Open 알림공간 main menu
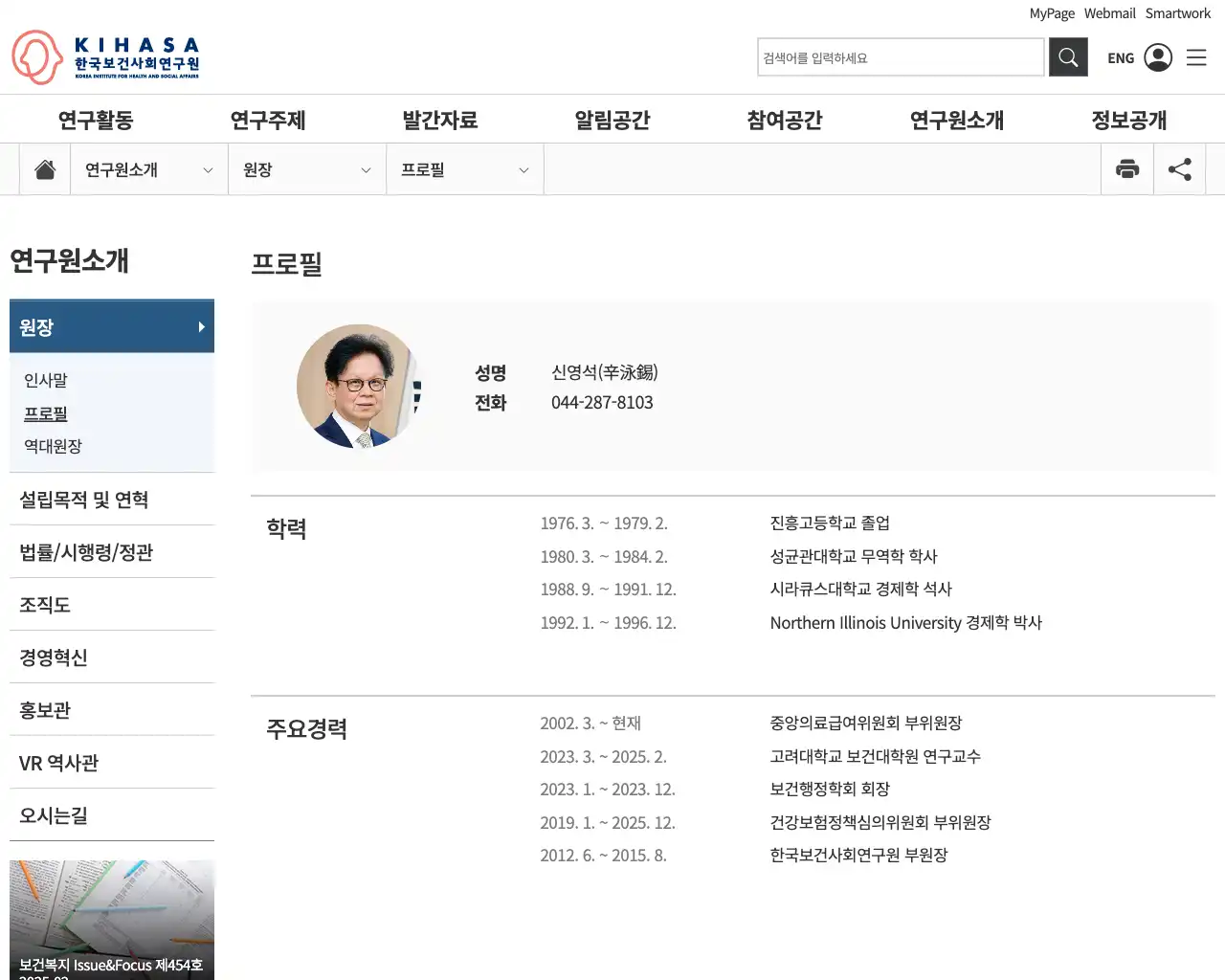 point(612,120)
